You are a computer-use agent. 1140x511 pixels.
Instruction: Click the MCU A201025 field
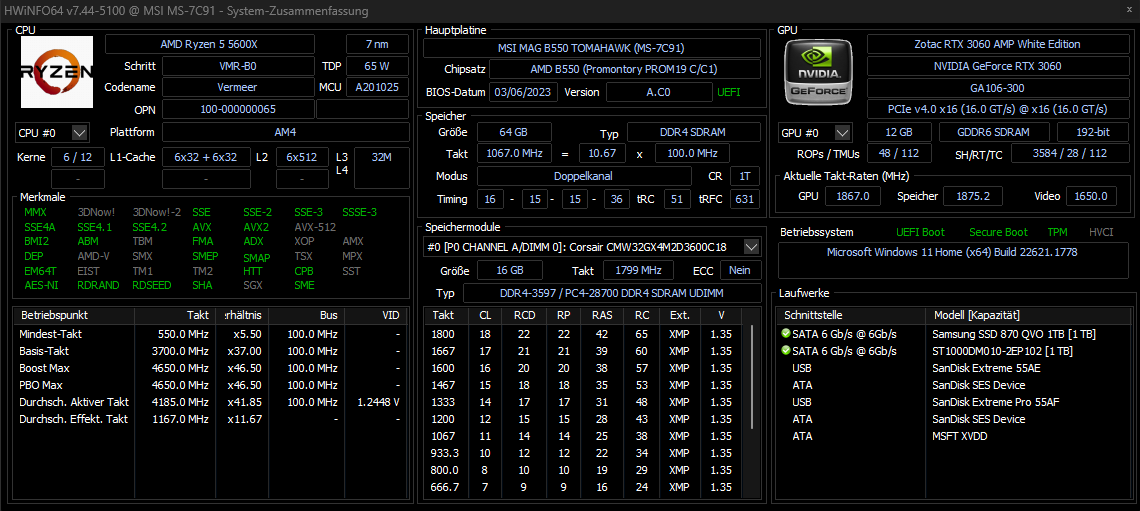pos(377,87)
